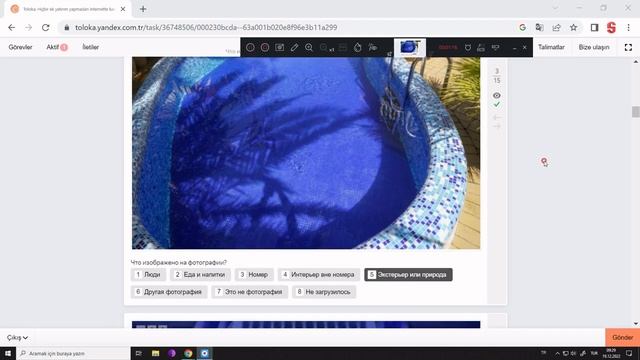Open Talimatlar instructions
640x360 pixels.
tap(551, 47)
